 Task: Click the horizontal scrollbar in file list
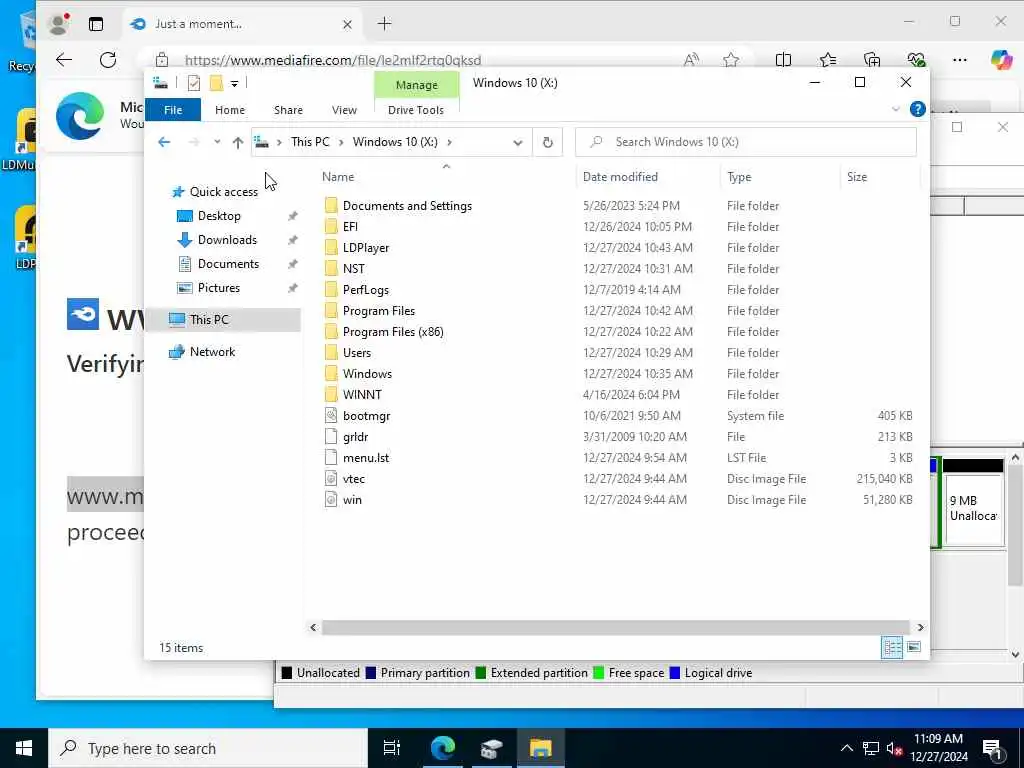coord(616,627)
